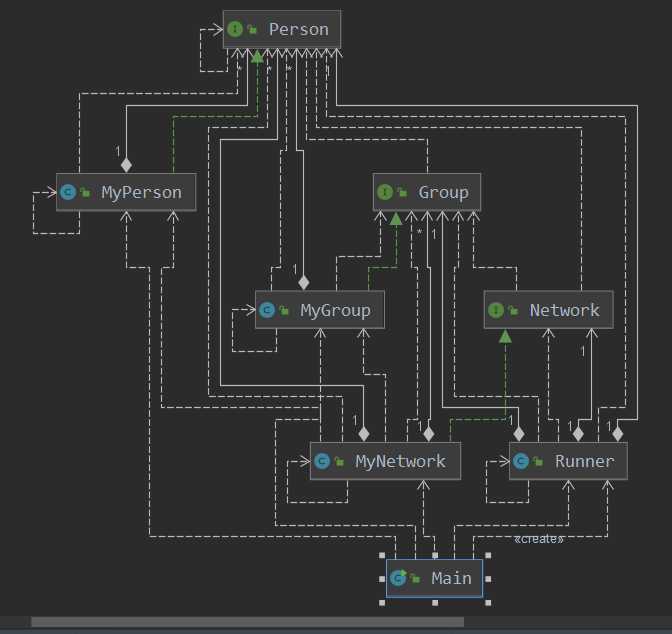Click the Person interface icon
Image resolution: width=672 pixels, height=634 pixels.
click(235, 29)
